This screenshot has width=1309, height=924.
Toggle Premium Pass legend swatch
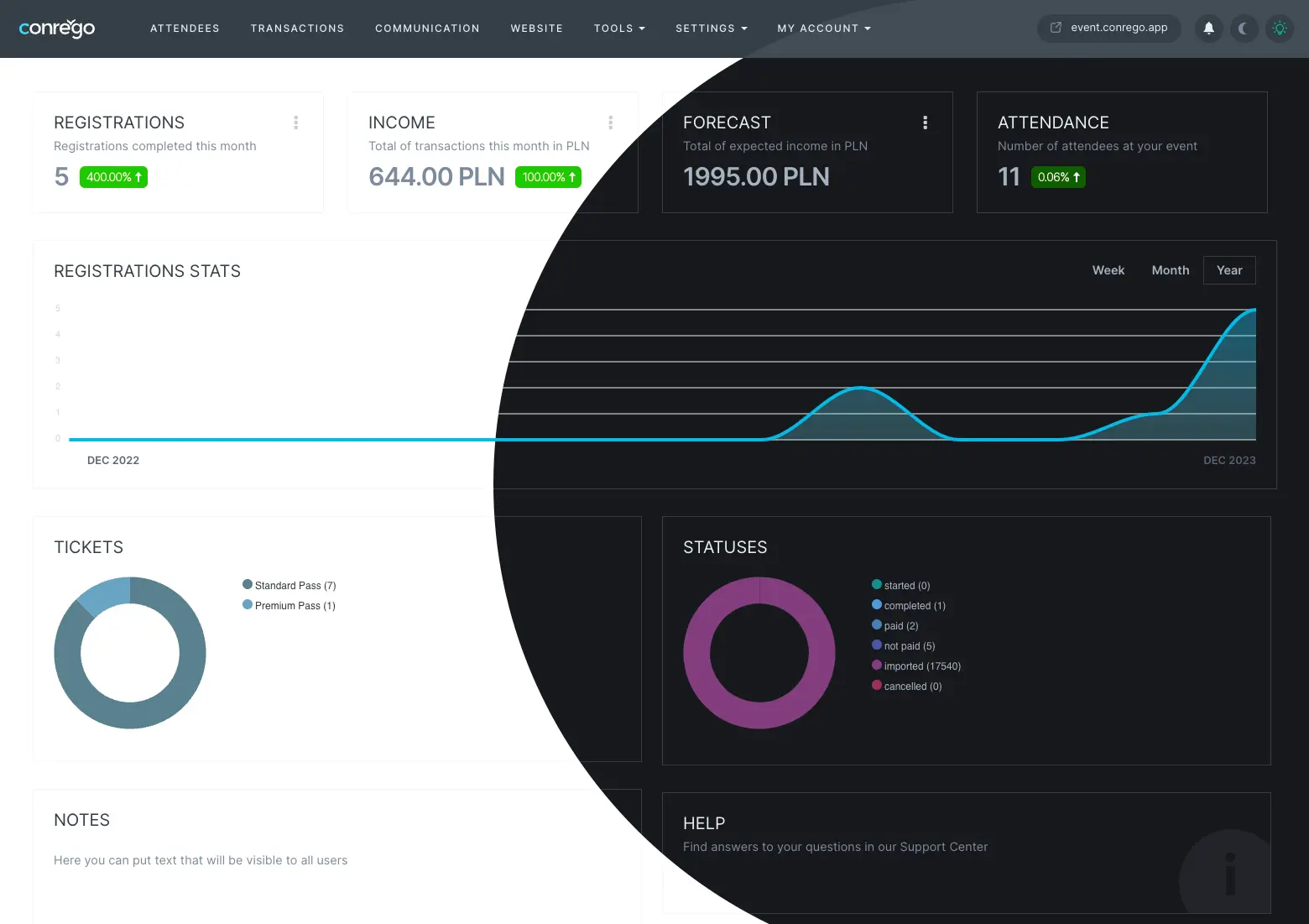coord(248,604)
